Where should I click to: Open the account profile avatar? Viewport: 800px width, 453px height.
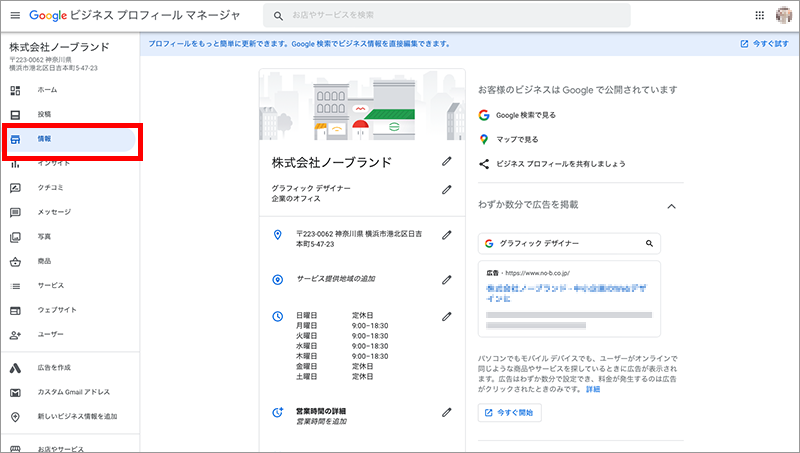(784, 15)
